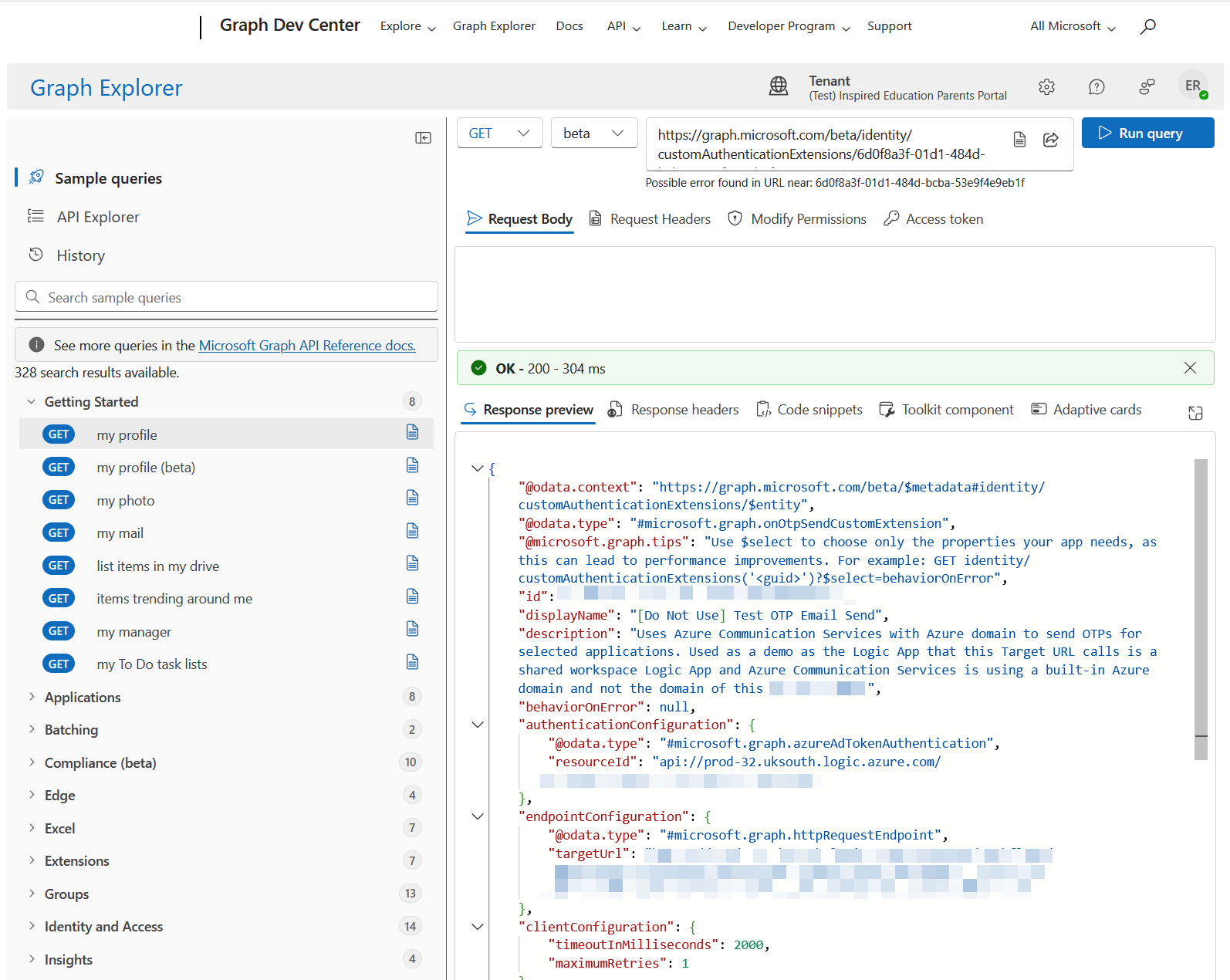The width and height of the screenshot is (1230, 980).
Task: Switch to the Access token tab
Action: tap(934, 219)
